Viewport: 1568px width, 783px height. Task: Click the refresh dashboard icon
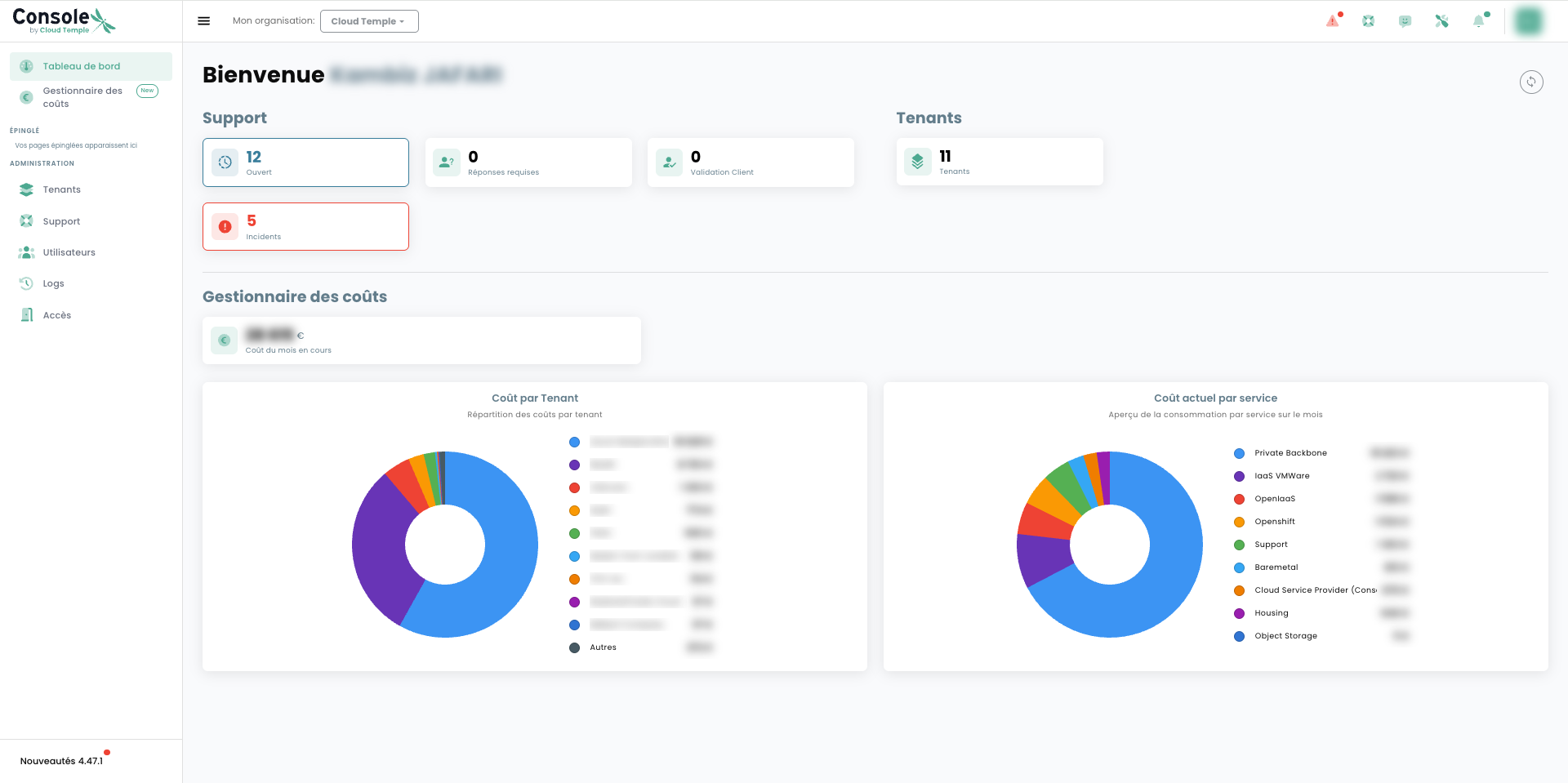pyautogui.click(x=1531, y=82)
